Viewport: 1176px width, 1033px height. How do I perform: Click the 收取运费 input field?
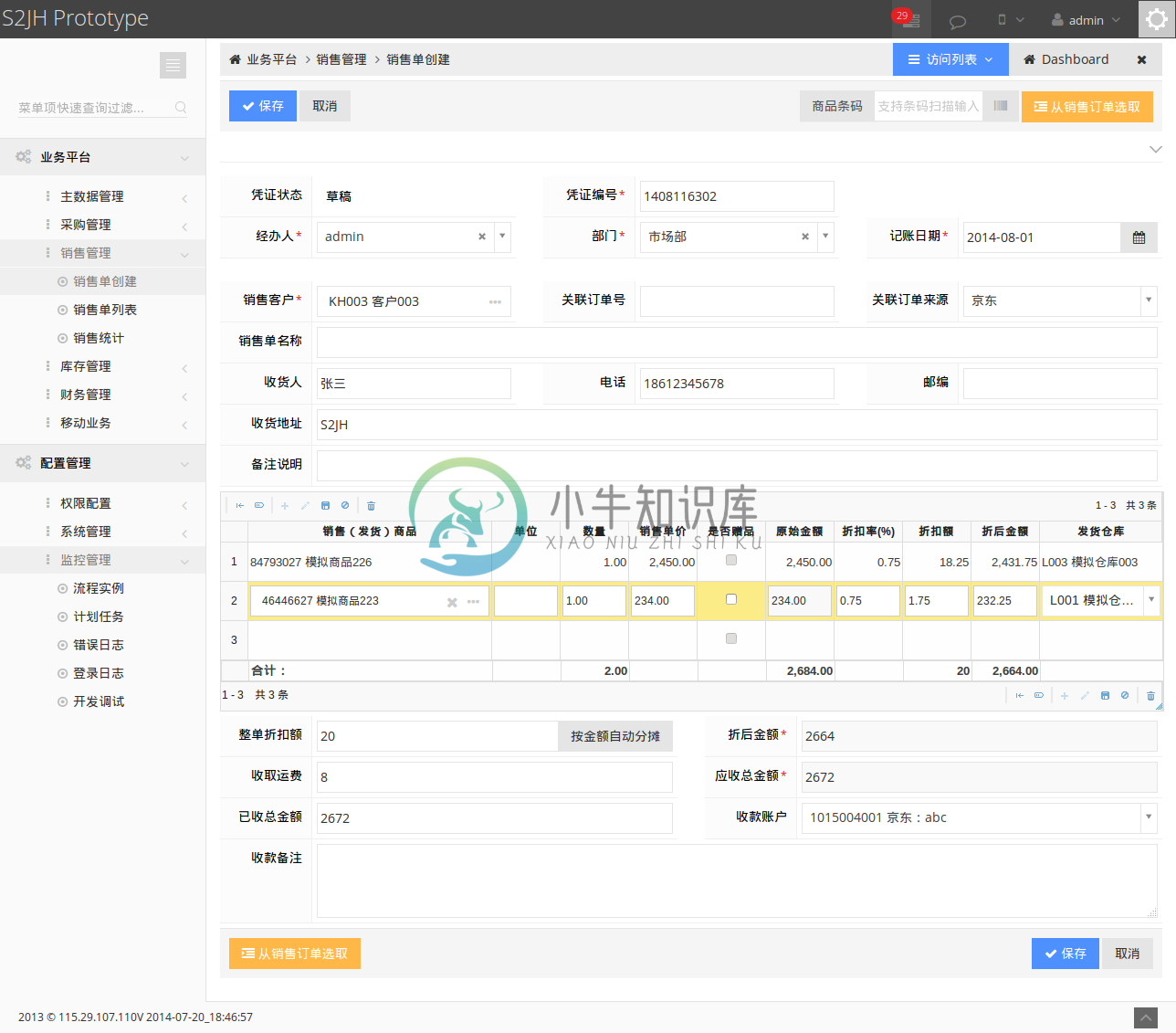coord(495,777)
